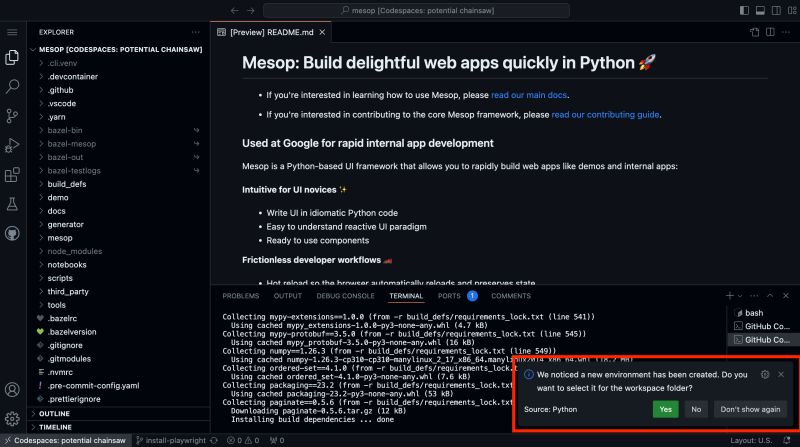Screen dimensions: 800x447
Task: Switch to the Problems panel tab
Action: coord(240,296)
